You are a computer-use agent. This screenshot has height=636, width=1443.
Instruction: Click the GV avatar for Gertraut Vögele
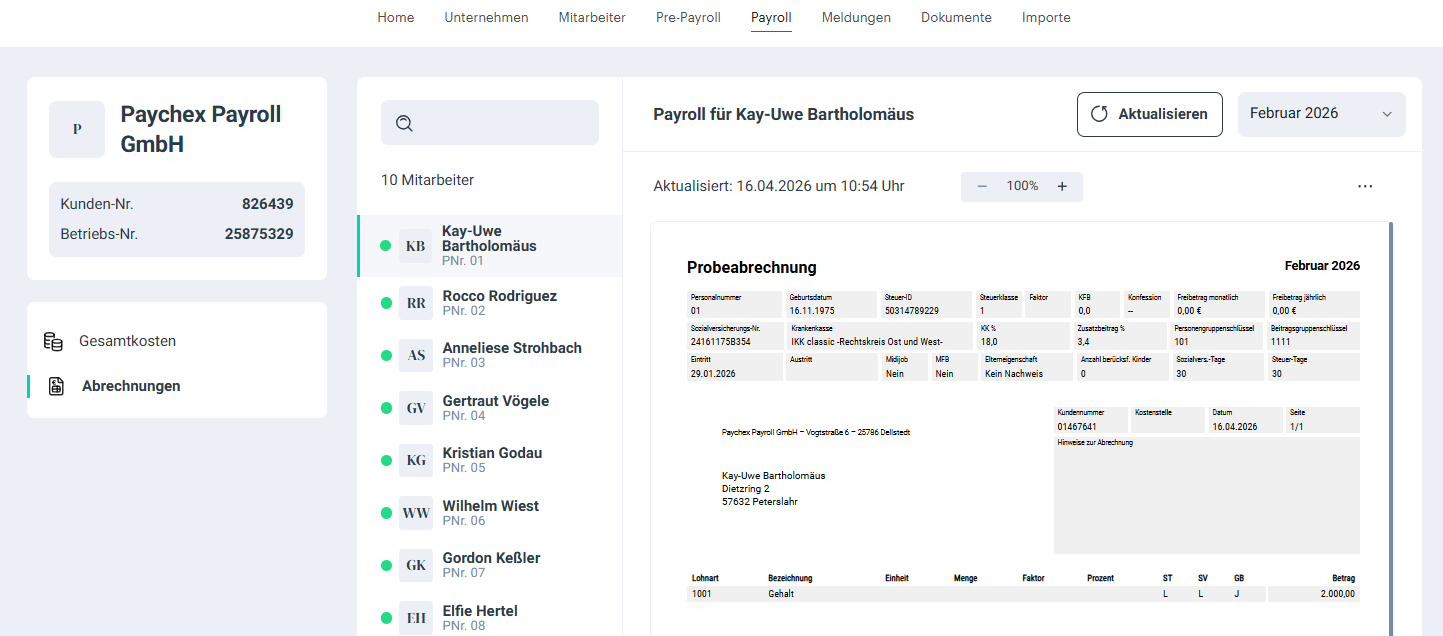(415, 408)
